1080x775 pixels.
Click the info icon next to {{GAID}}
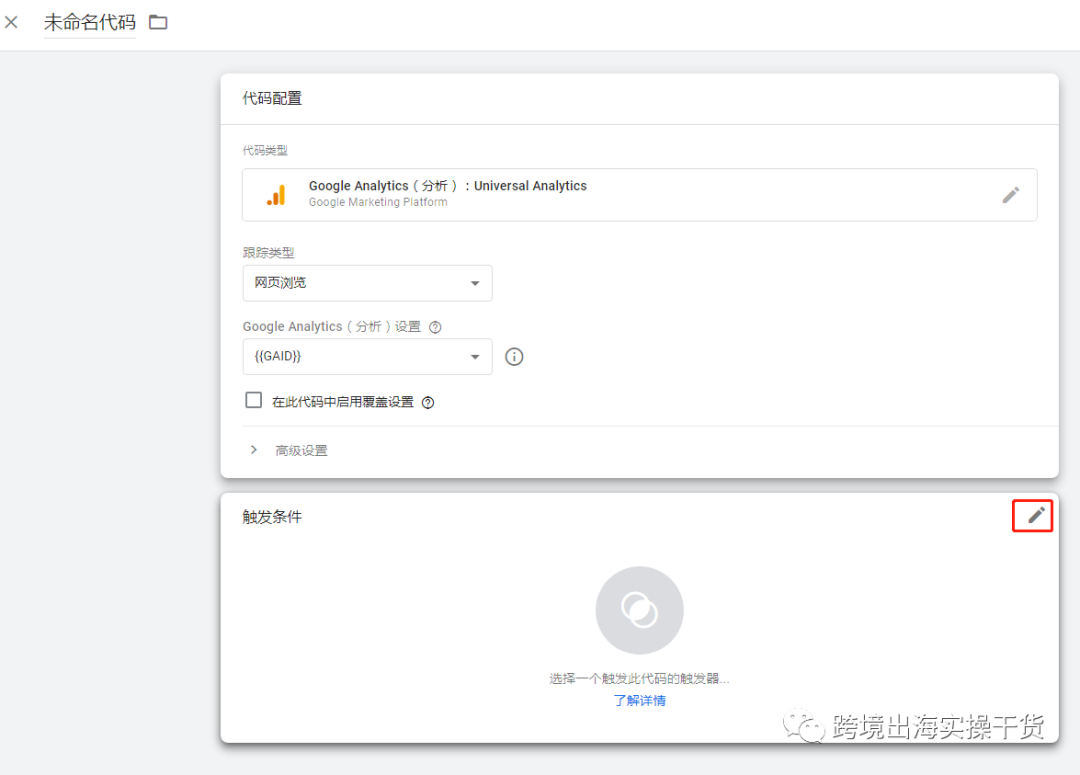tap(514, 356)
